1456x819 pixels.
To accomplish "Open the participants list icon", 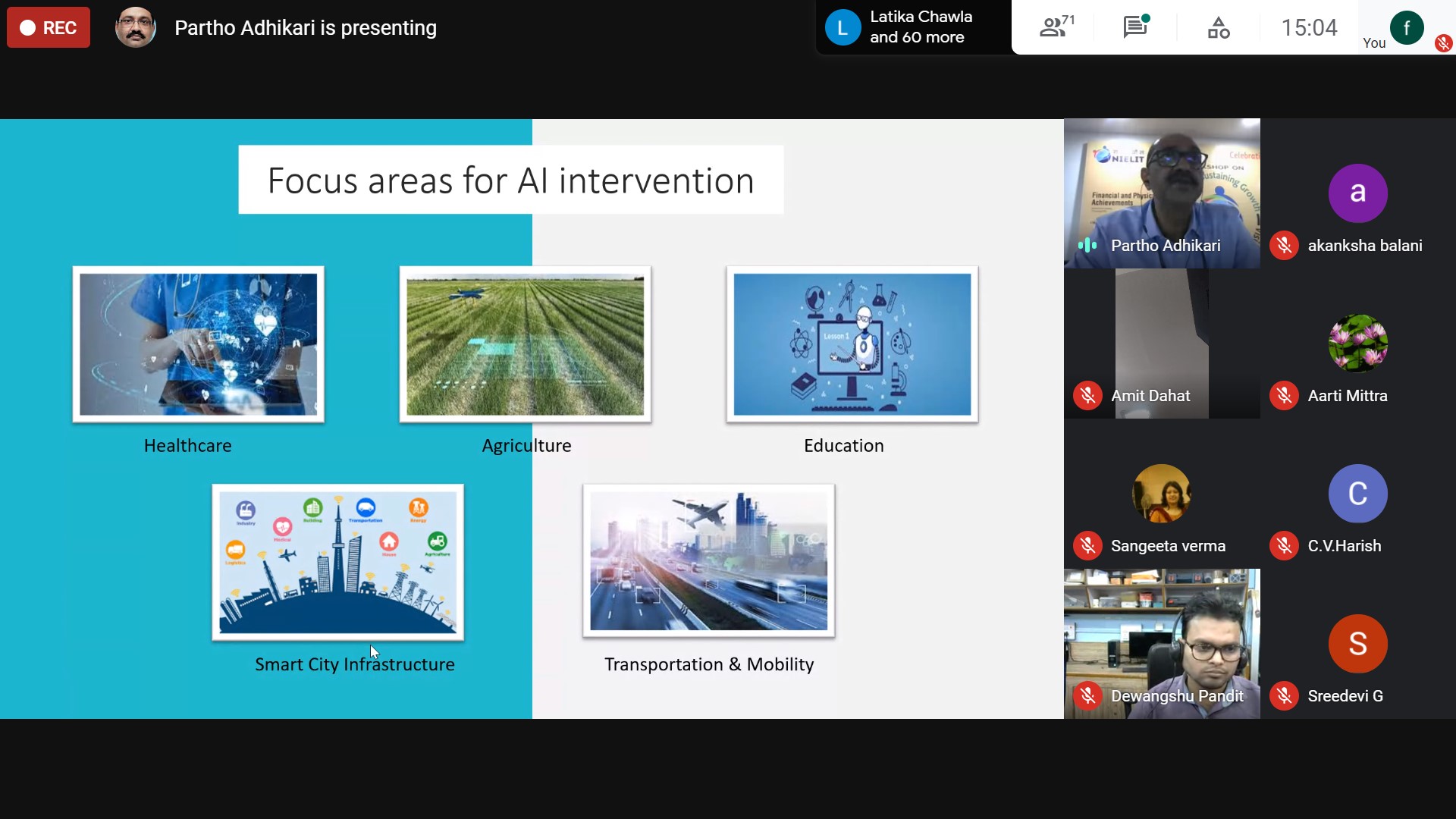I will click(1056, 27).
